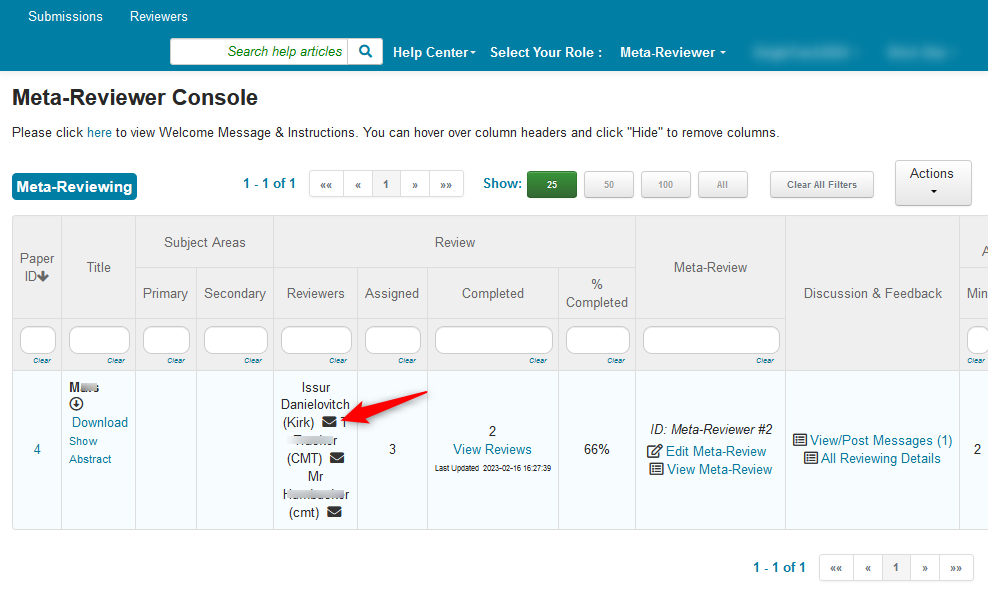
Task: Select Show All rows option
Action: click(722, 184)
